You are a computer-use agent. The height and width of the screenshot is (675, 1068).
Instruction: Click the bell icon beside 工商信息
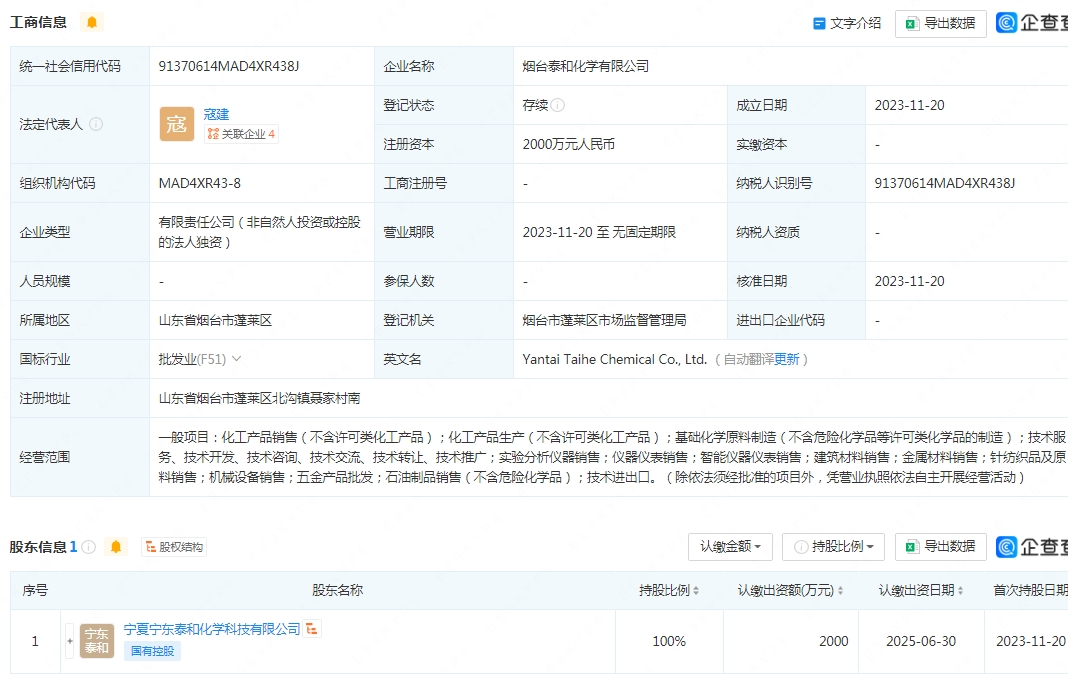coord(92,22)
